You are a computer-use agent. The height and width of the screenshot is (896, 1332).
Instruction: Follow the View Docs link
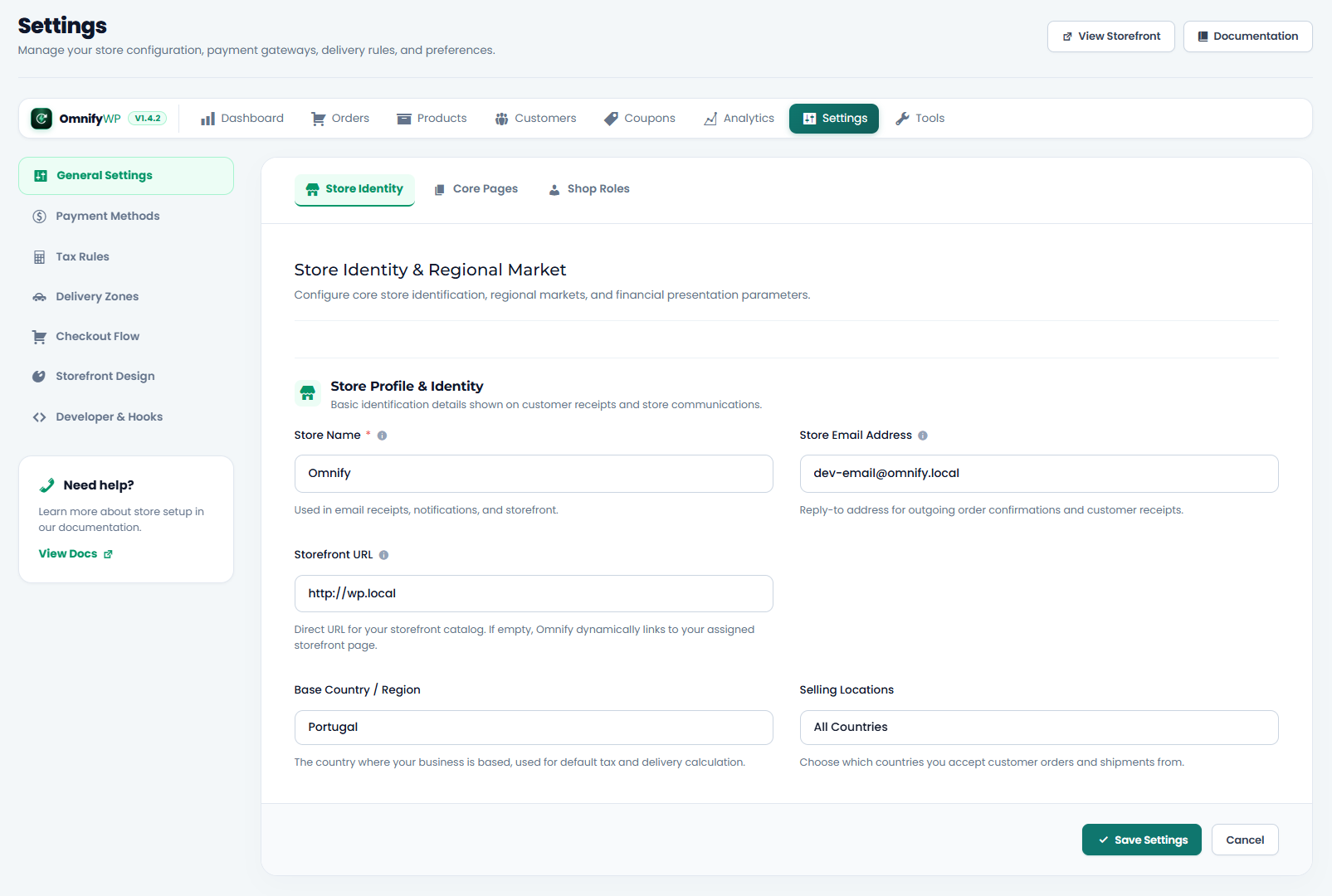(76, 554)
